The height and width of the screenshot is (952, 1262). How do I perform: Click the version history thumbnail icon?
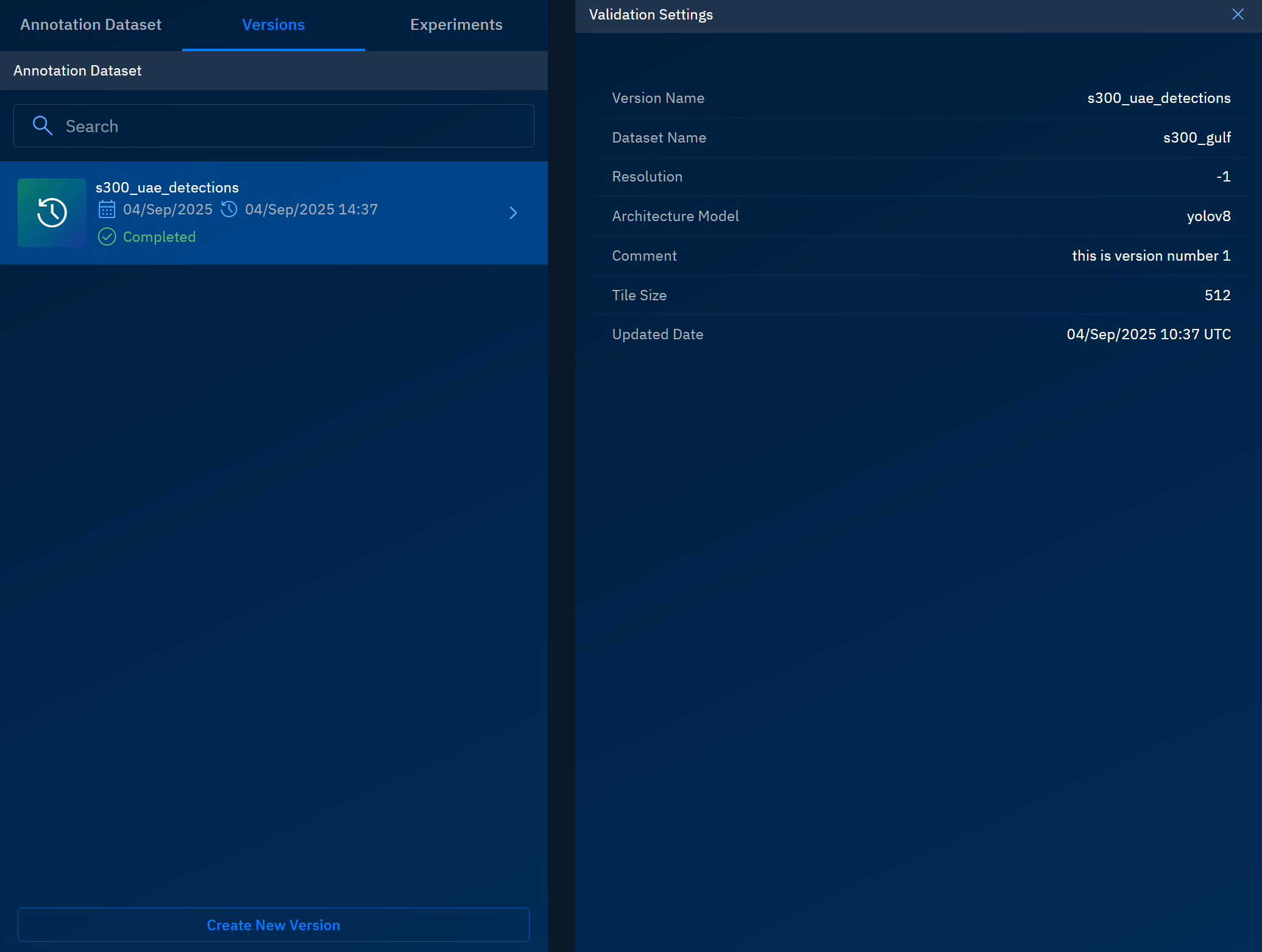point(52,213)
